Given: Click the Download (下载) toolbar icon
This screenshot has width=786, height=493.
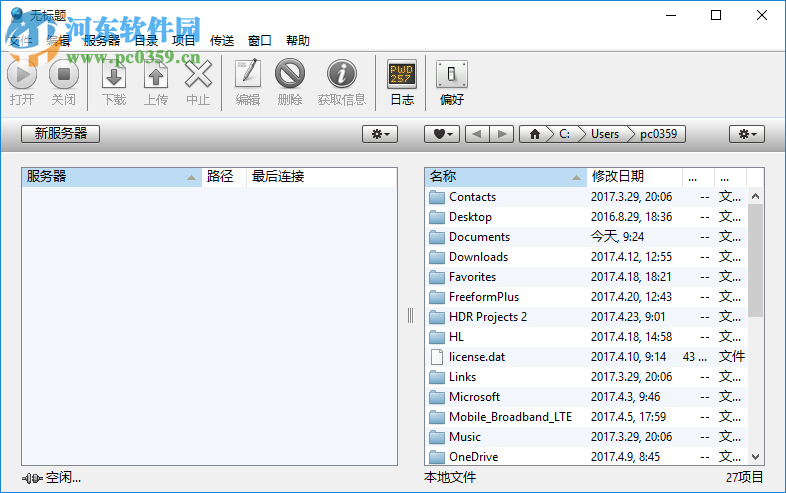Looking at the screenshot, I should [x=114, y=75].
